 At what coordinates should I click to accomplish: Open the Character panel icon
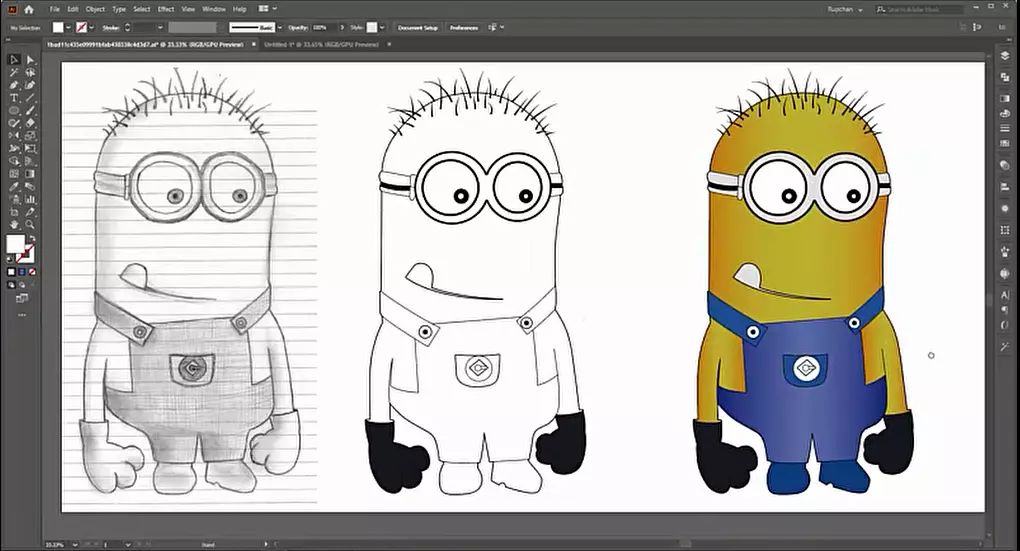pos(1004,295)
